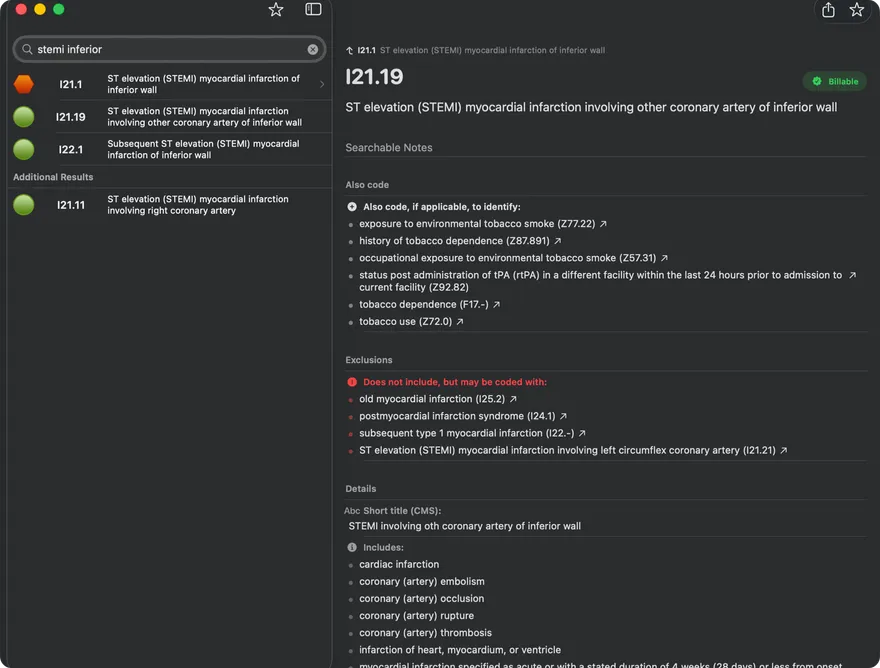
Task: Click the Includes info icon
Action: pos(352,547)
